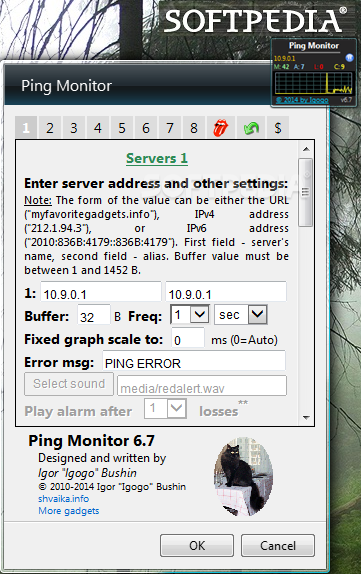Switch to settings tab 1
The width and height of the screenshot is (361, 574).
pyautogui.click(x=26, y=128)
